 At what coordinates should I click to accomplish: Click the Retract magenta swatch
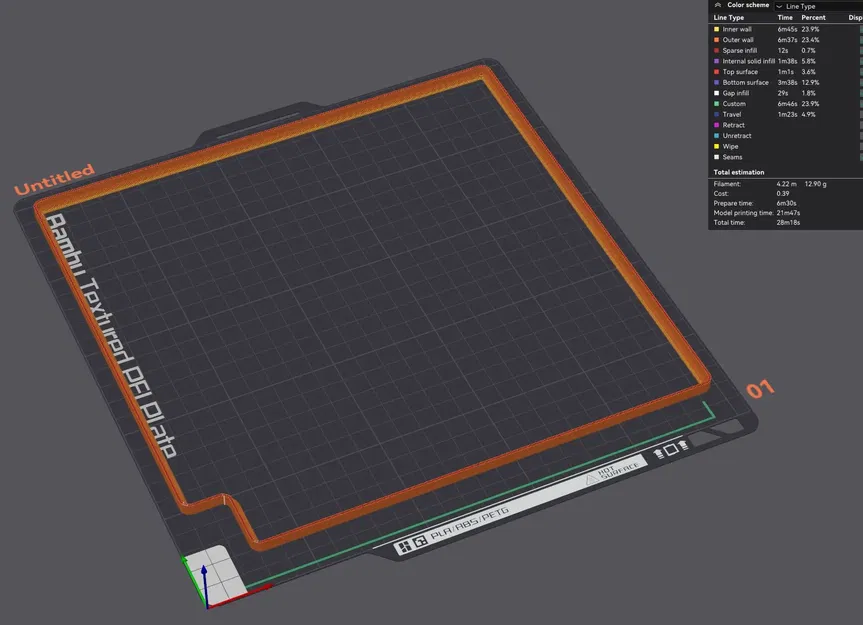click(x=717, y=125)
